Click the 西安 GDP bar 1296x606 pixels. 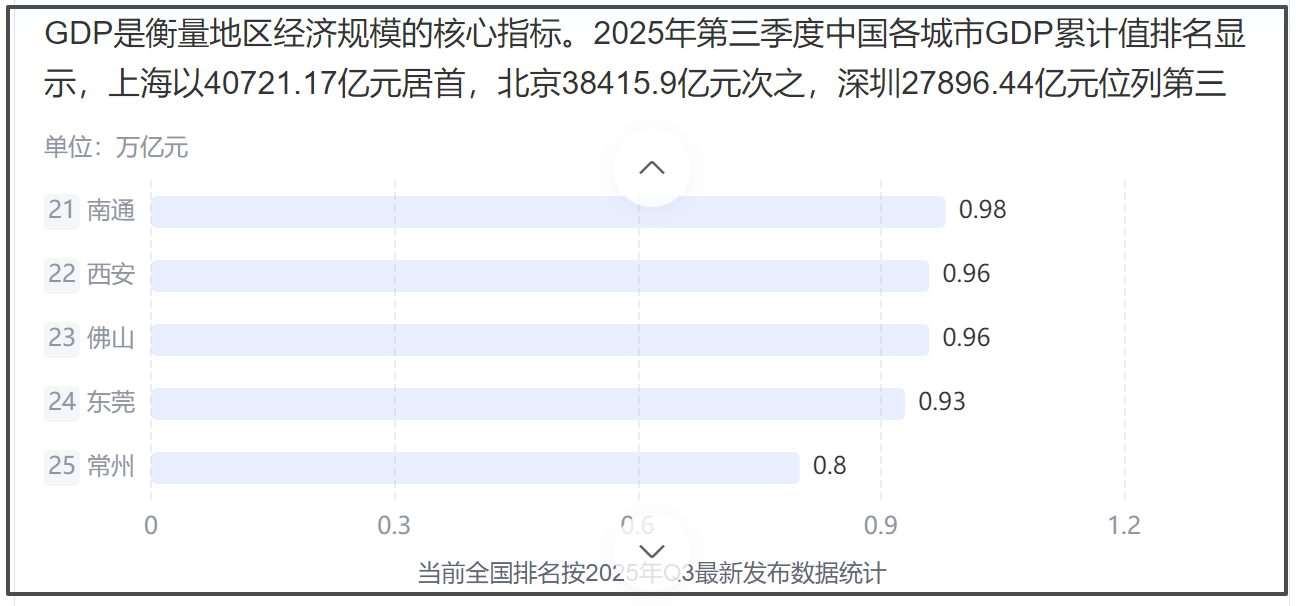point(540,274)
